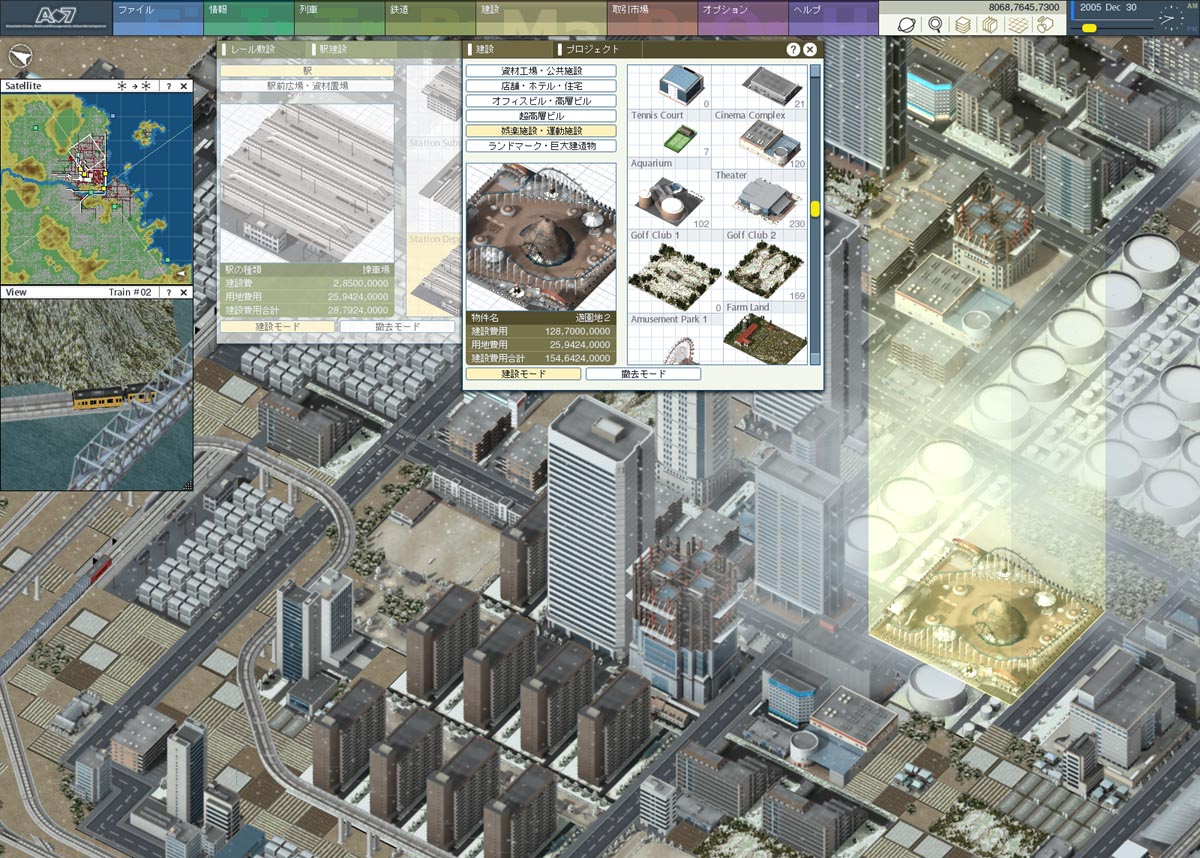Image resolution: width=1200 pixels, height=858 pixels.
Task: Open build panel help question icon
Action: pos(793,49)
